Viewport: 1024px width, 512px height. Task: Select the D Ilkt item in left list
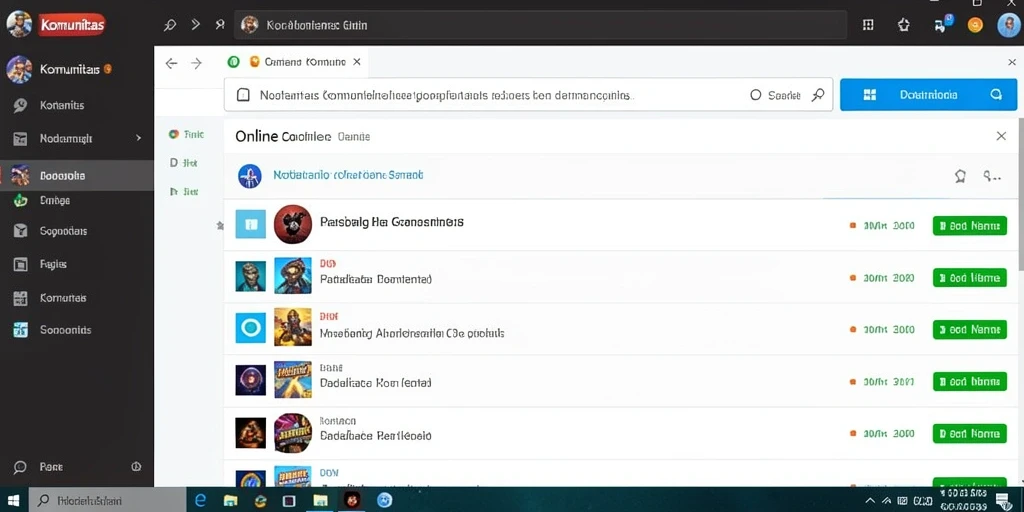coord(184,162)
